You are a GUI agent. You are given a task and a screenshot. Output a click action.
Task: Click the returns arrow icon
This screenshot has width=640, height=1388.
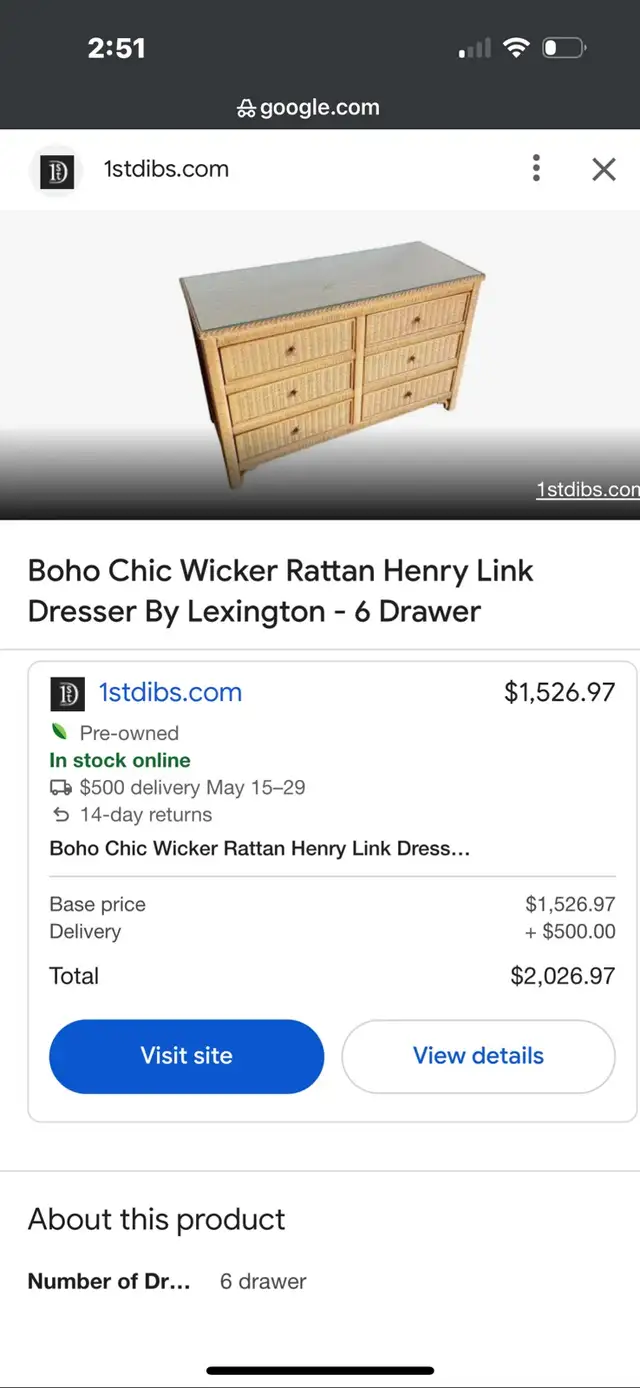pos(60,815)
